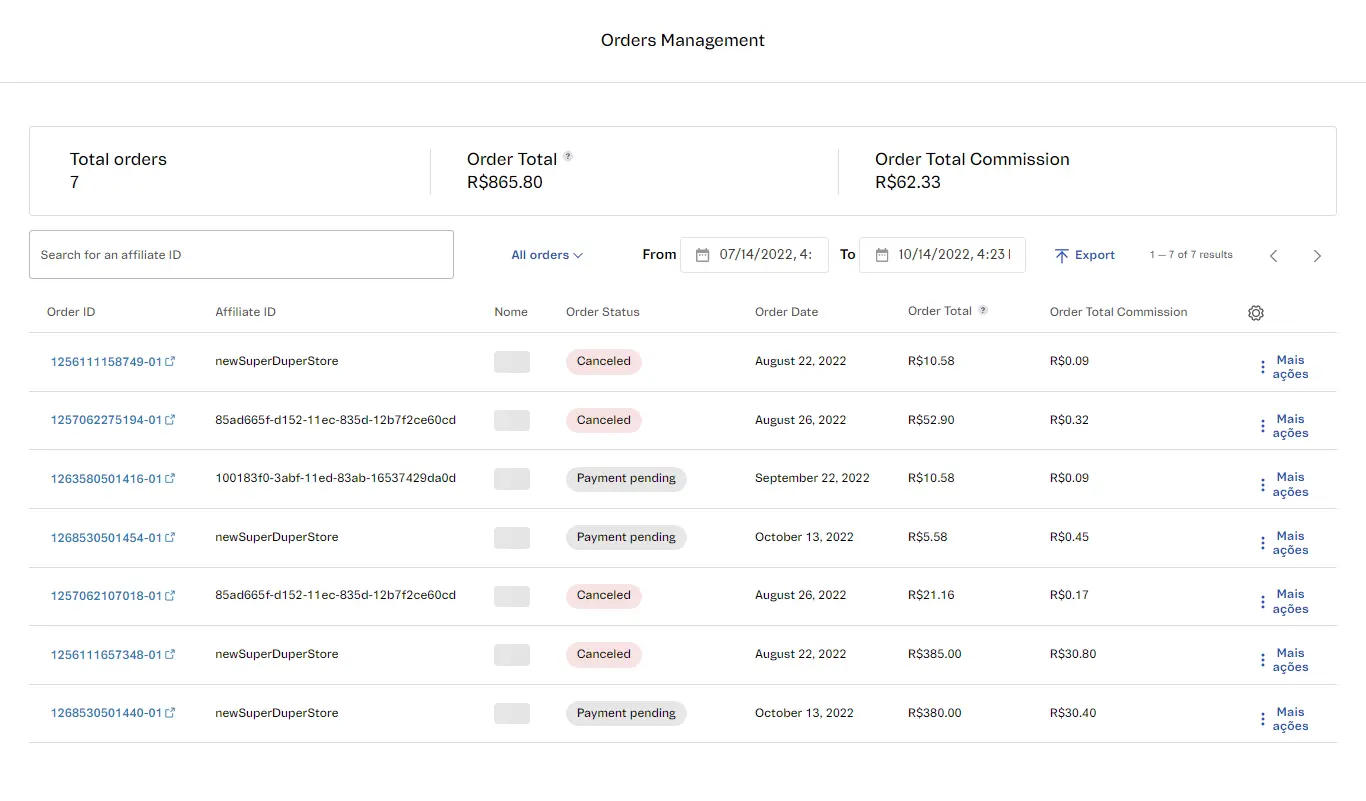Click help icon beside Order Total column header
The width and height of the screenshot is (1366, 801).
(x=983, y=311)
